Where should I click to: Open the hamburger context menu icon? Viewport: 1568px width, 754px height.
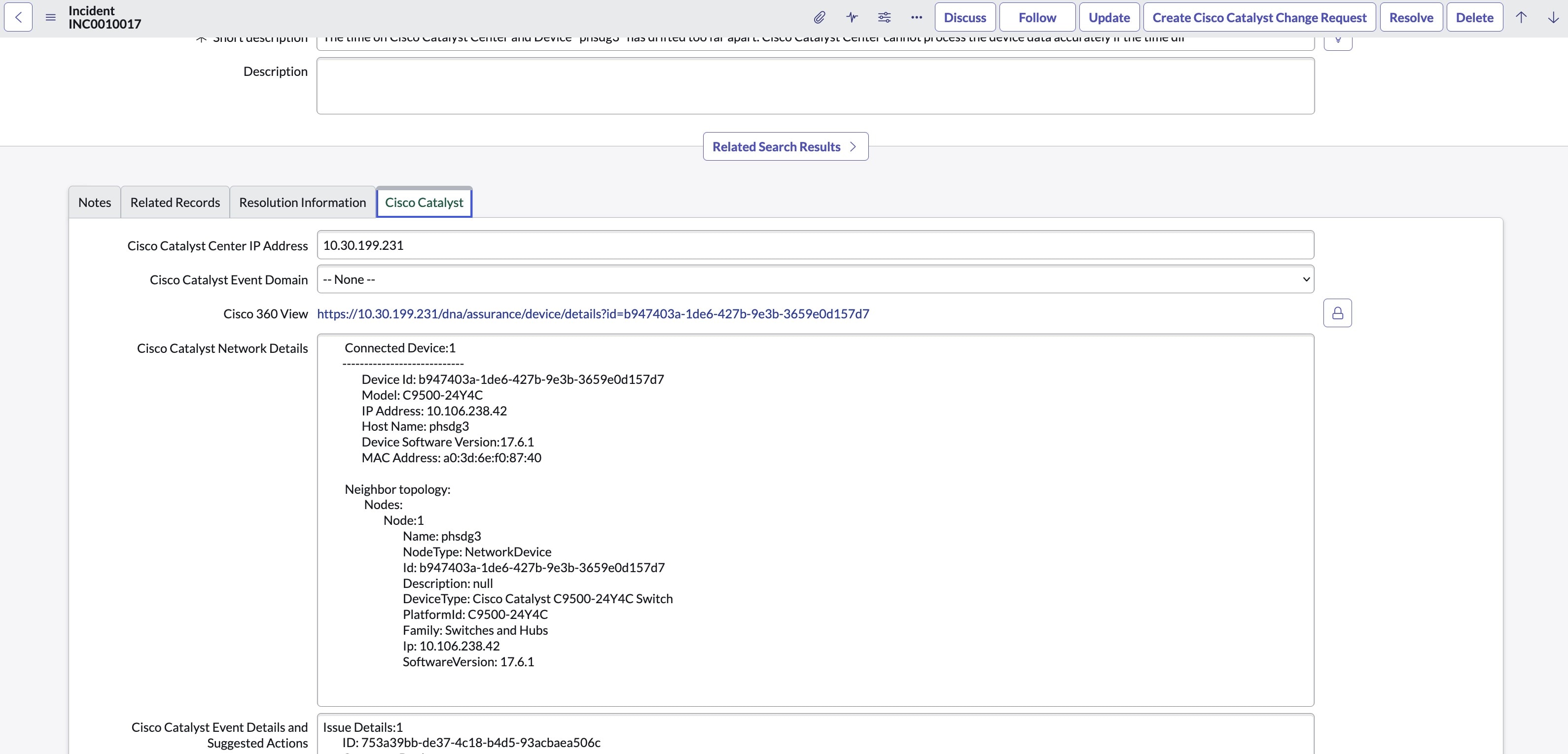pyautogui.click(x=50, y=17)
